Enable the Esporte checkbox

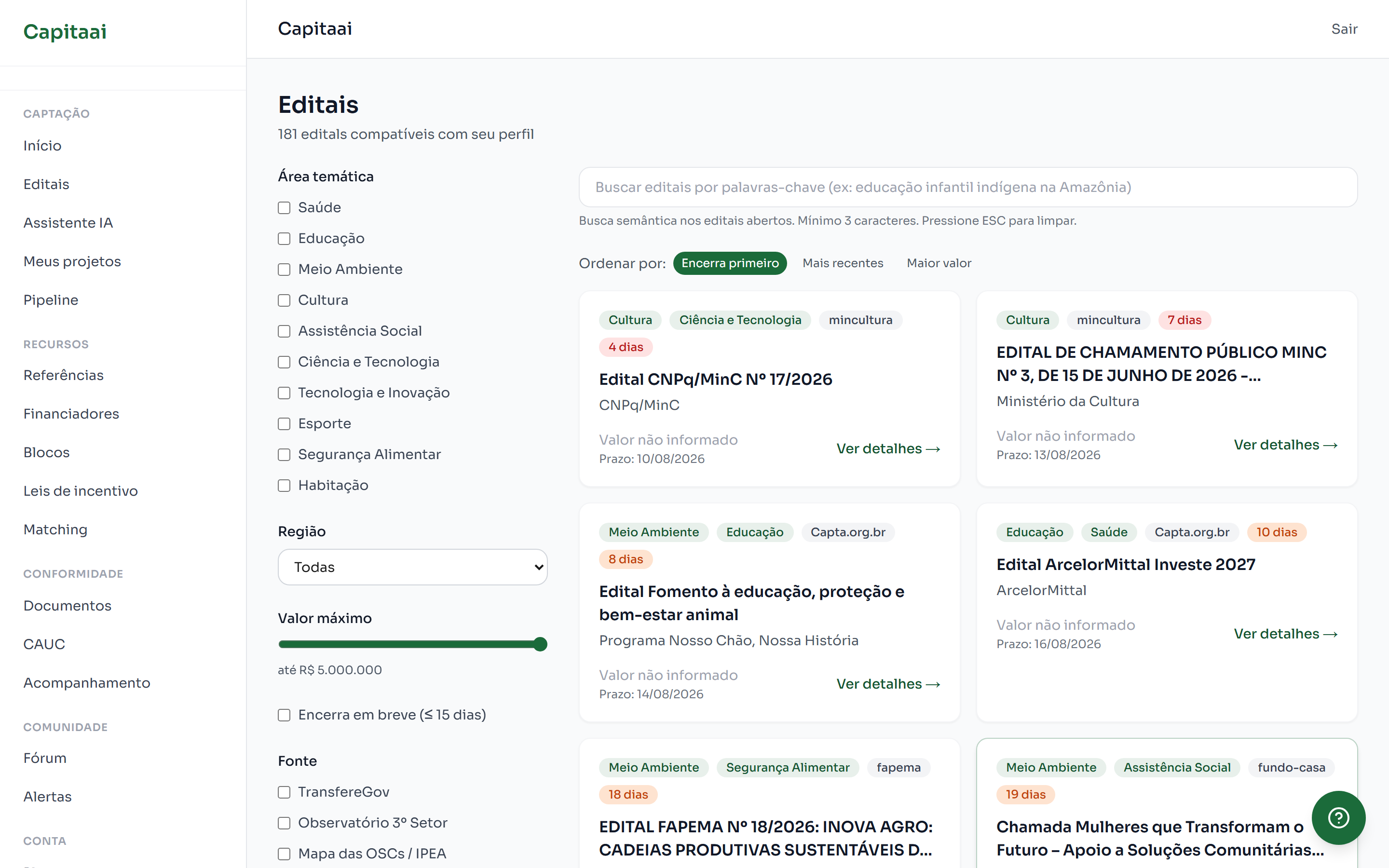[x=284, y=424]
